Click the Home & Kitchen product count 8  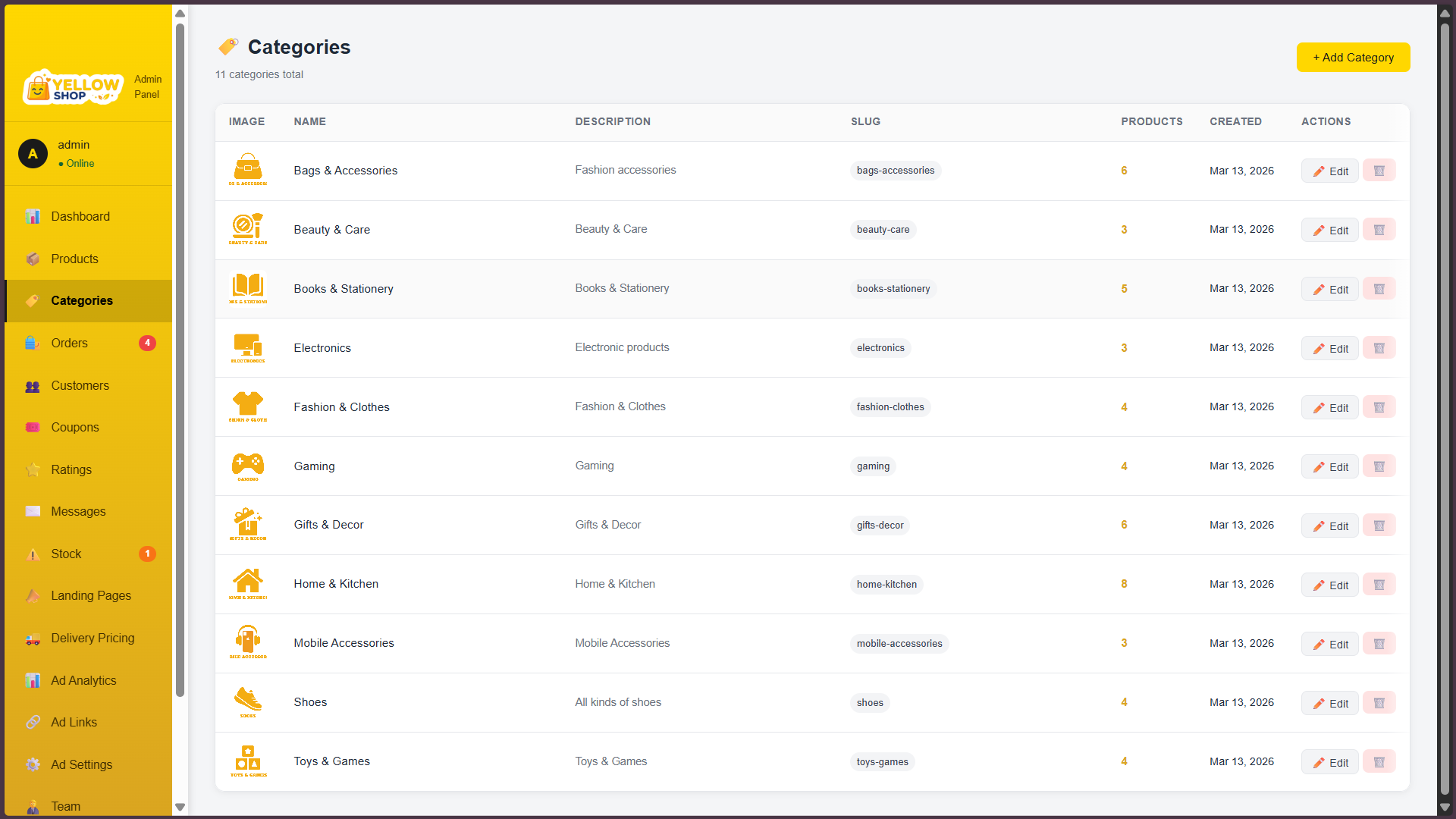(1124, 584)
